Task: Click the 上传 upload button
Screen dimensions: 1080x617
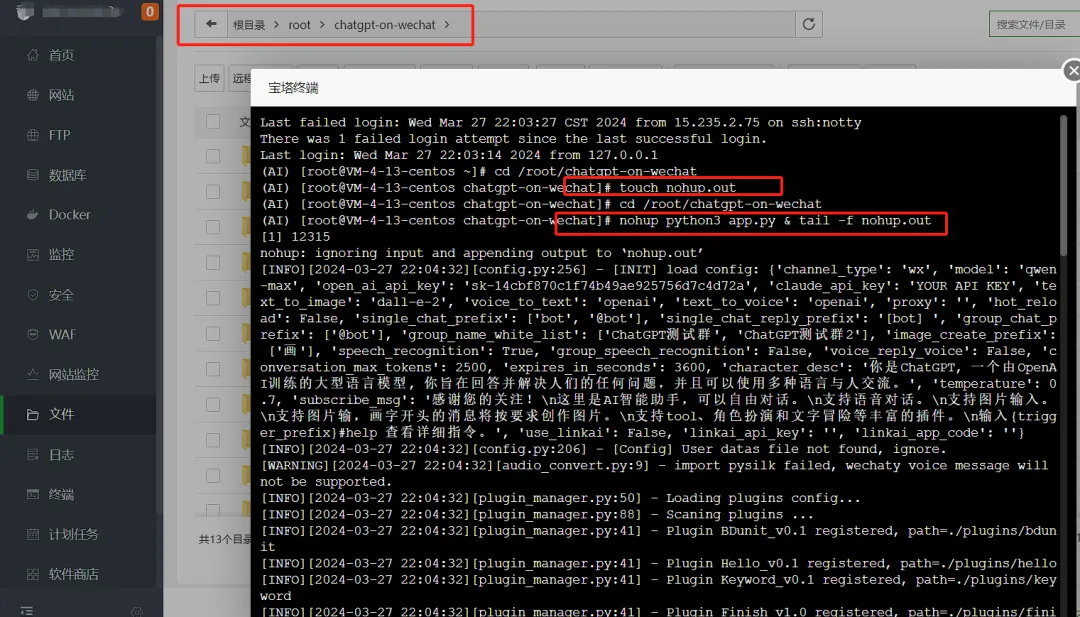Action: 209,78
